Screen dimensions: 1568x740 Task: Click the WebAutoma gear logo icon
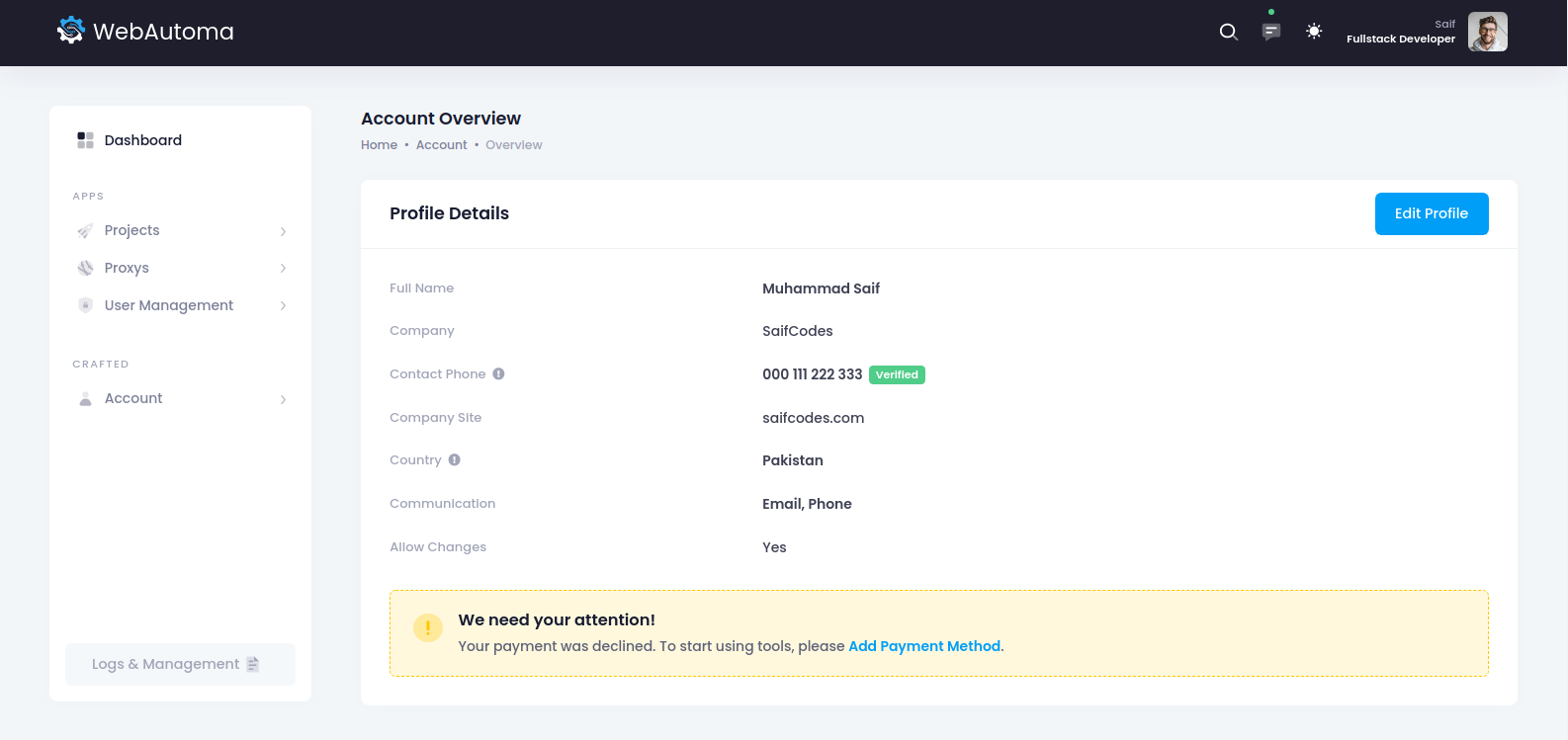click(x=71, y=31)
